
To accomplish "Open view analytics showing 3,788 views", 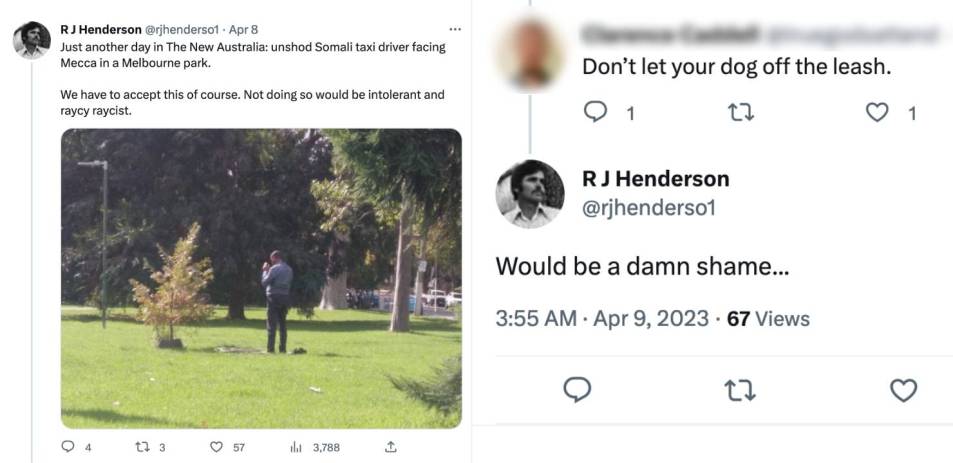I will [296, 447].
